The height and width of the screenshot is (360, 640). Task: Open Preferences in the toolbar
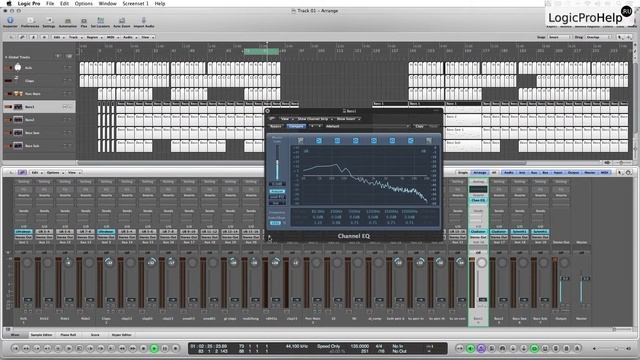coord(30,22)
